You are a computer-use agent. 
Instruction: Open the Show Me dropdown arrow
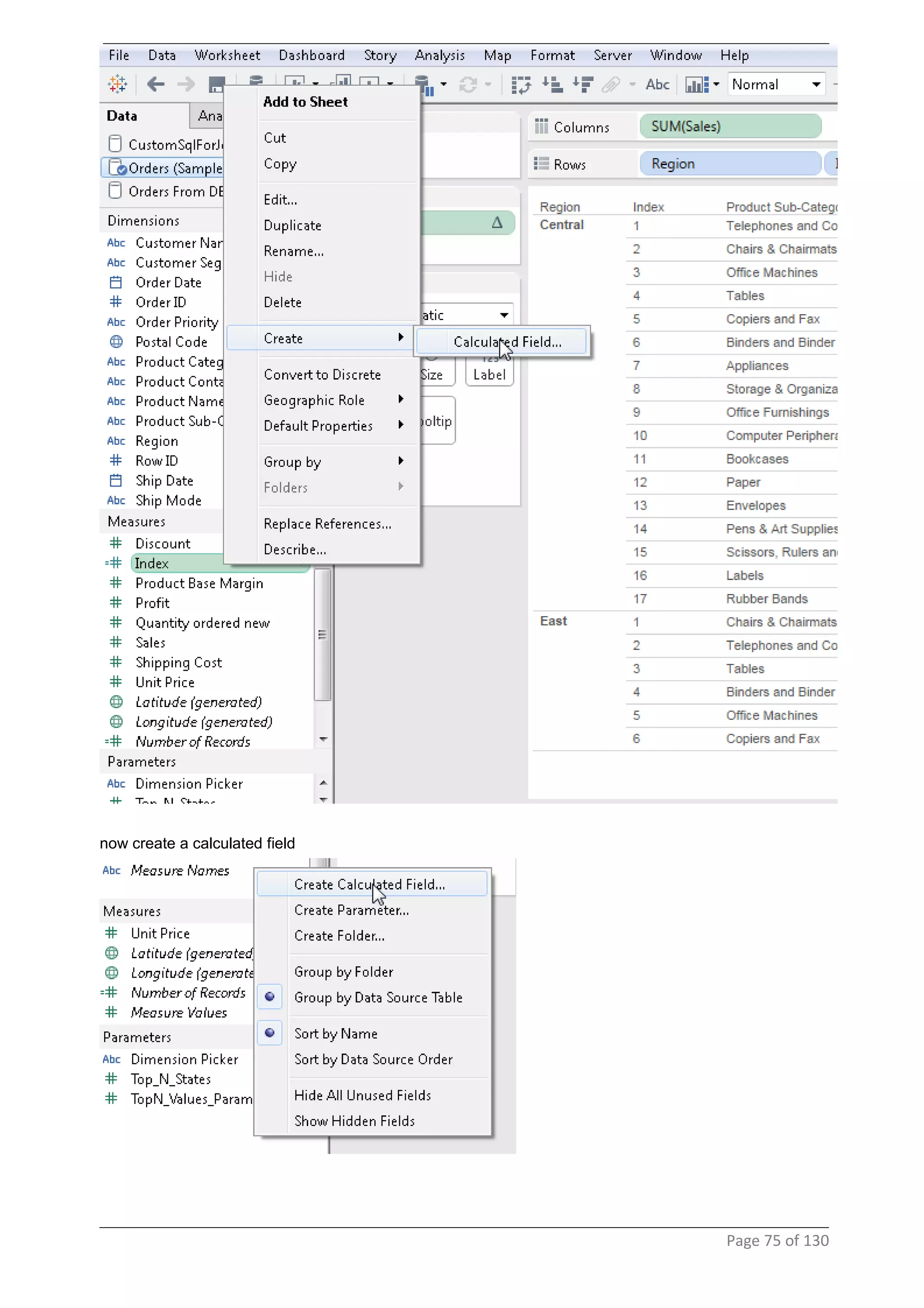(x=716, y=84)
